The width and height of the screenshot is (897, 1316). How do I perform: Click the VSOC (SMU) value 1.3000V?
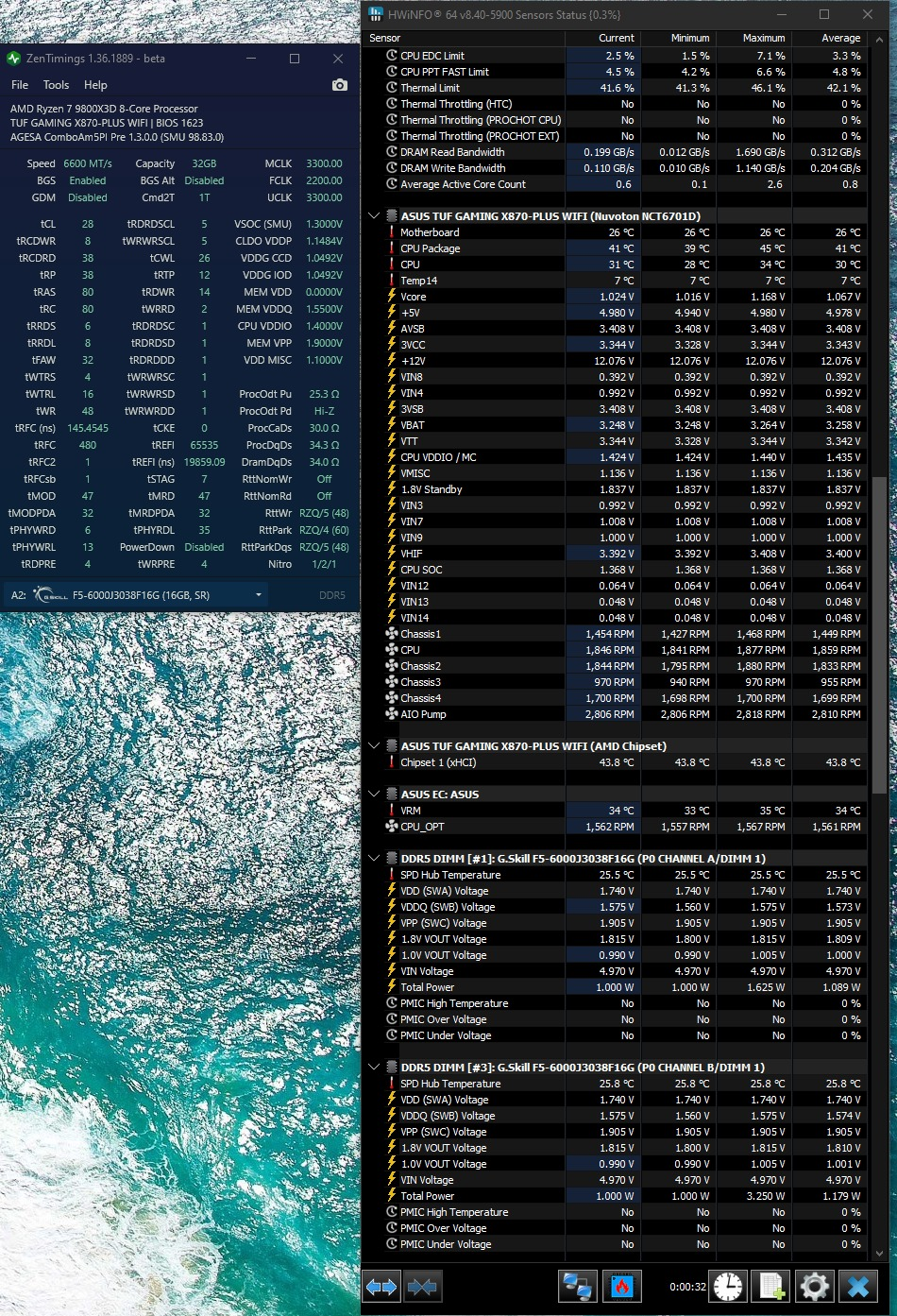[x=324, y=224]
